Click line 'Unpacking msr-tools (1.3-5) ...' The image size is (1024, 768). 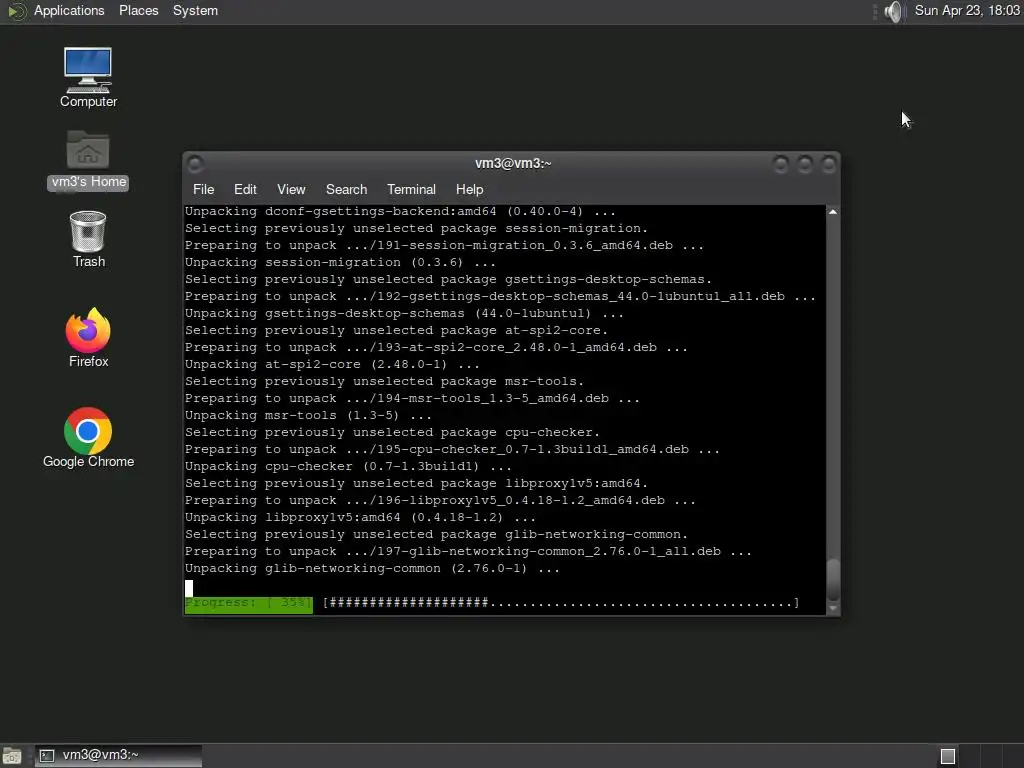(x=308, y=415)
